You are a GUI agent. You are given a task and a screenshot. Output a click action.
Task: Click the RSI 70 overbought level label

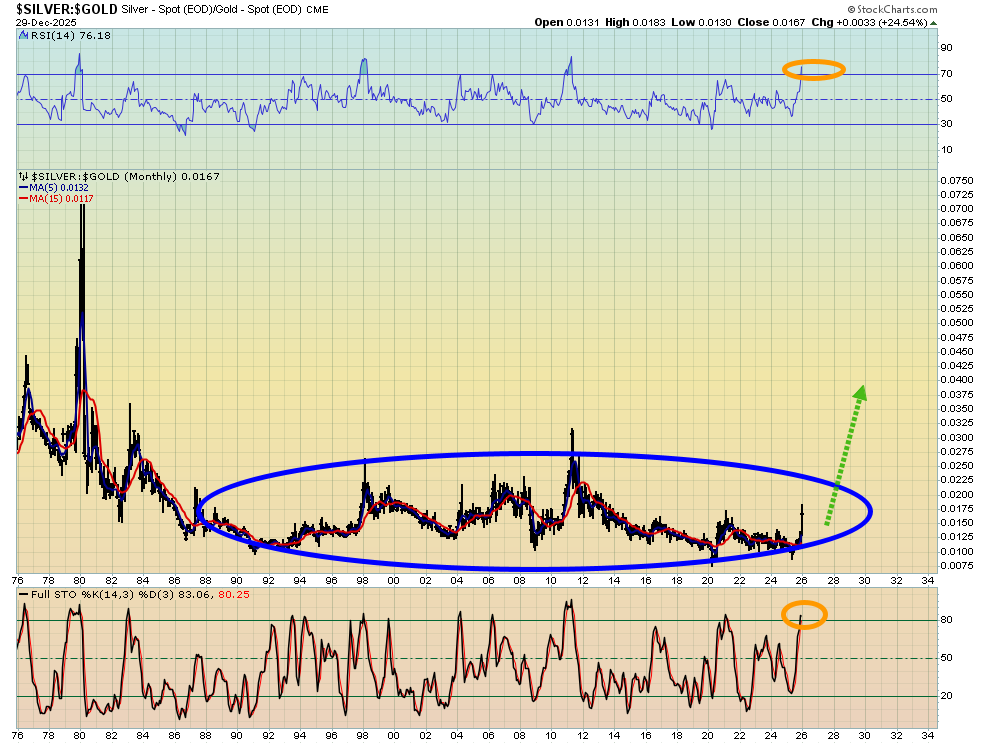pos(946,74)
